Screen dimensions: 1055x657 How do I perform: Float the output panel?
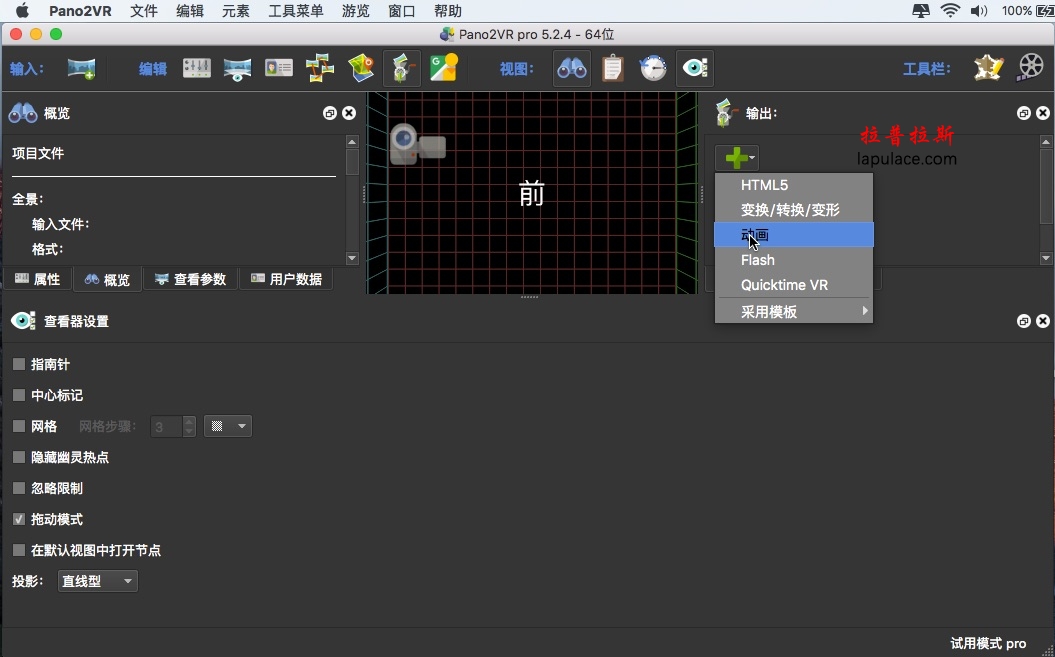point(1023,113)
